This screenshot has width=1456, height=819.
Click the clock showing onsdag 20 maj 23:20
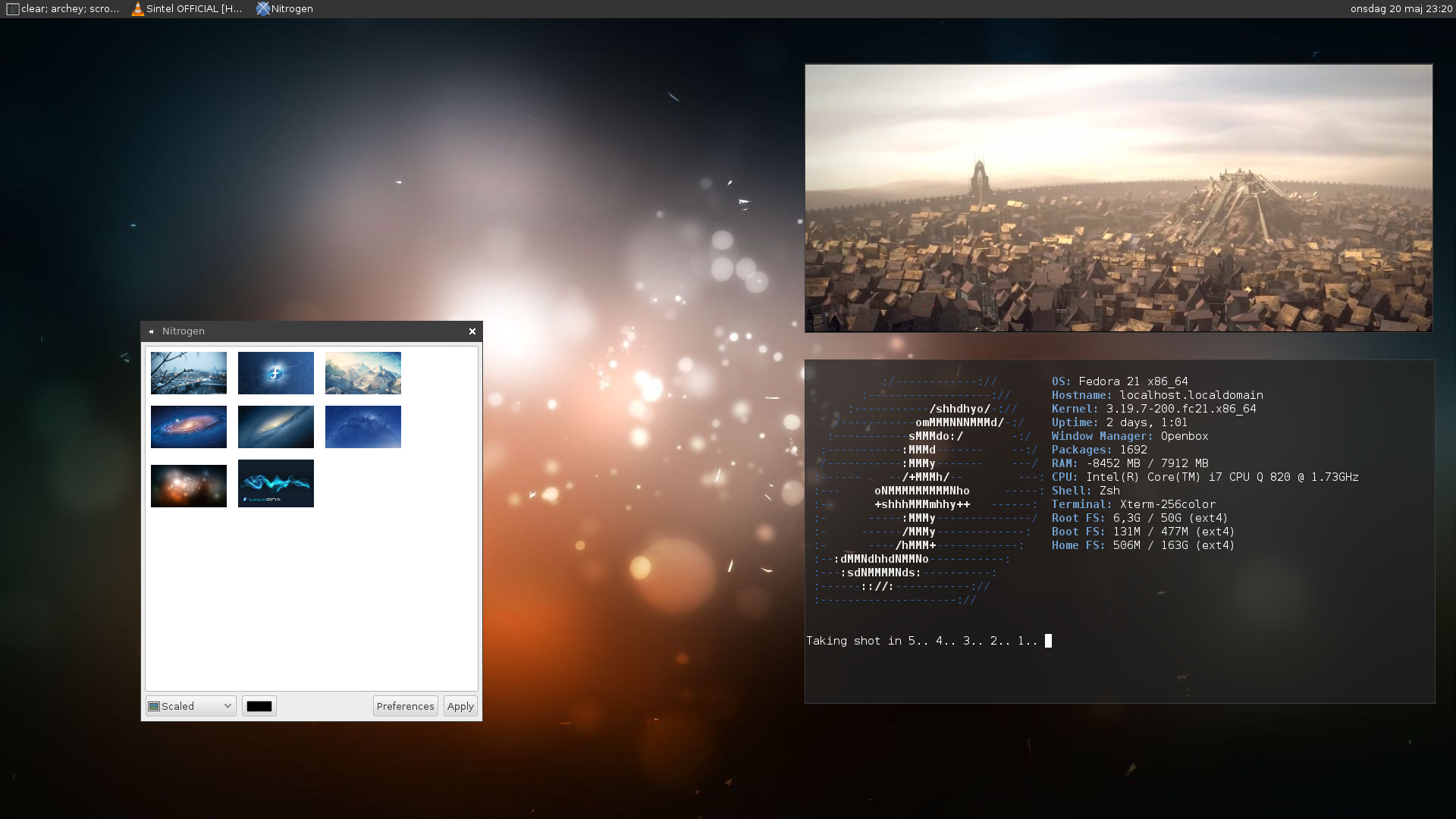1401,9
